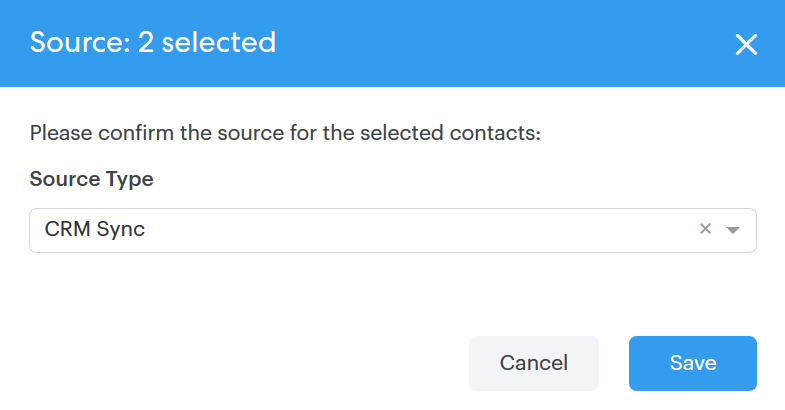Save the selected source type
The image size is (785, 410).
pyautogui.click(x=692, y=363)
